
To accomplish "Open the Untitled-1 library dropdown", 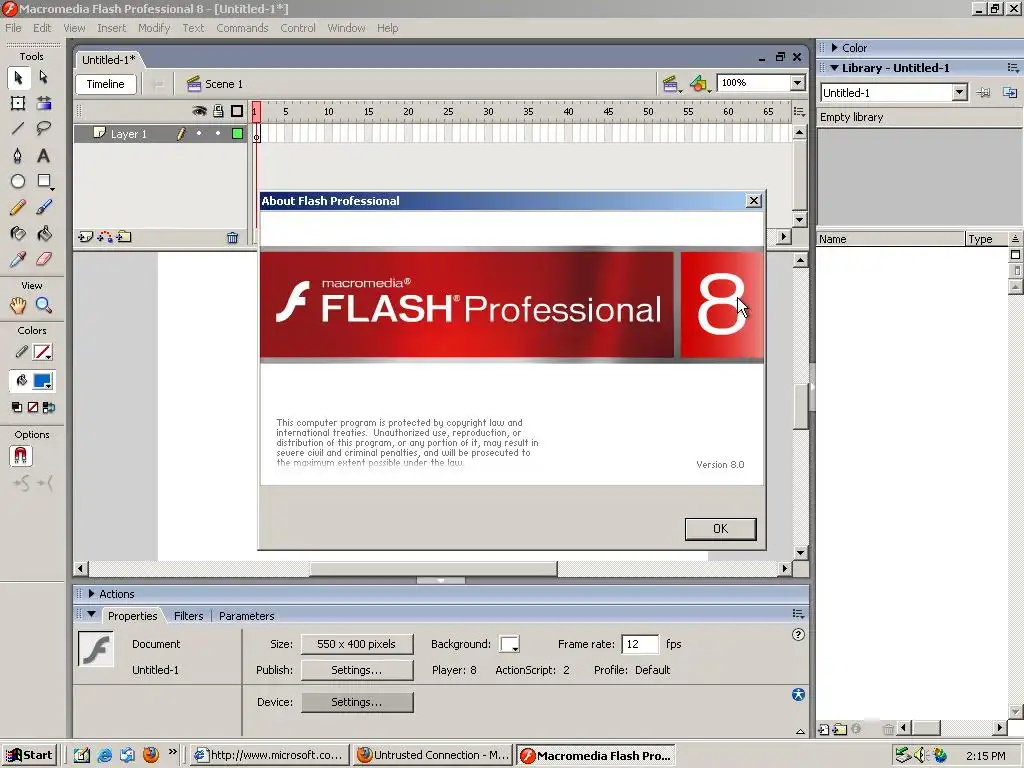I will (x=959, y=93).
